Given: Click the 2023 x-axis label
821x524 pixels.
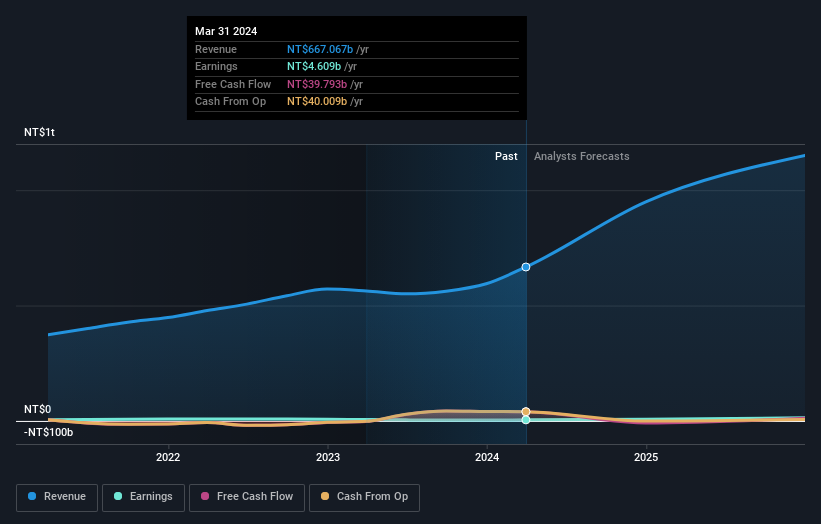Looking at the screenshot, I should coord(328,458).
